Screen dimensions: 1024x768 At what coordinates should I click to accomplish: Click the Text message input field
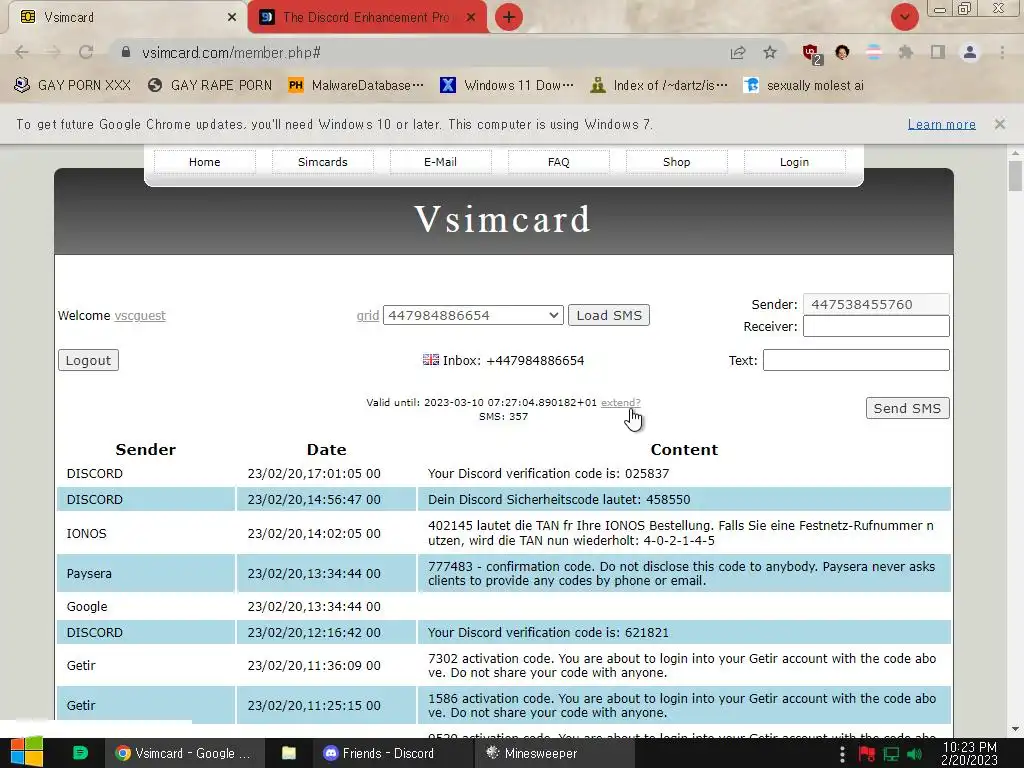click(856, 360)
